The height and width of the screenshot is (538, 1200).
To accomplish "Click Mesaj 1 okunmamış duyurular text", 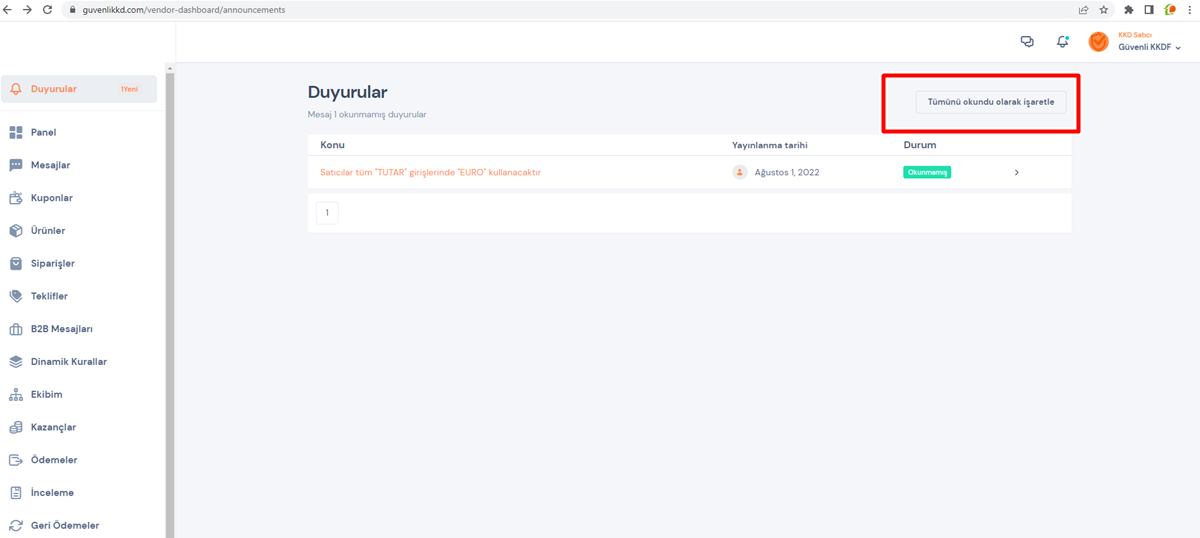I will click(x=367, y=115).
